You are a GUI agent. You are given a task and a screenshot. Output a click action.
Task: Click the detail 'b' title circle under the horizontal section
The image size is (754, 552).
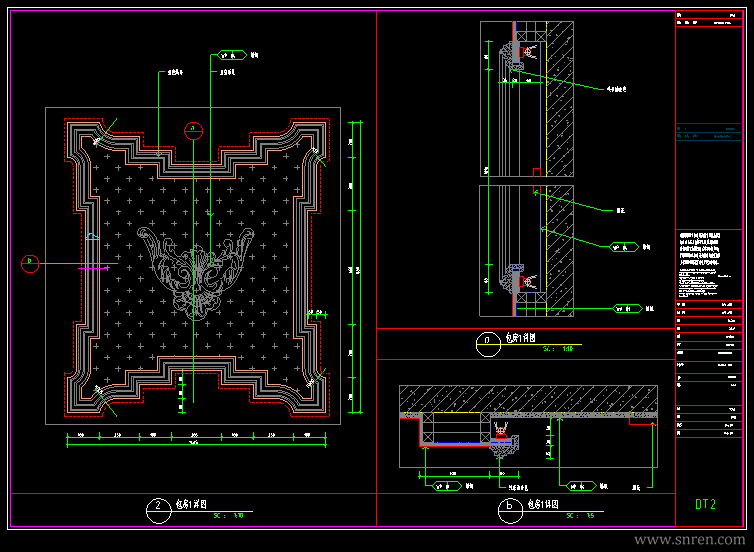point(510,510)
